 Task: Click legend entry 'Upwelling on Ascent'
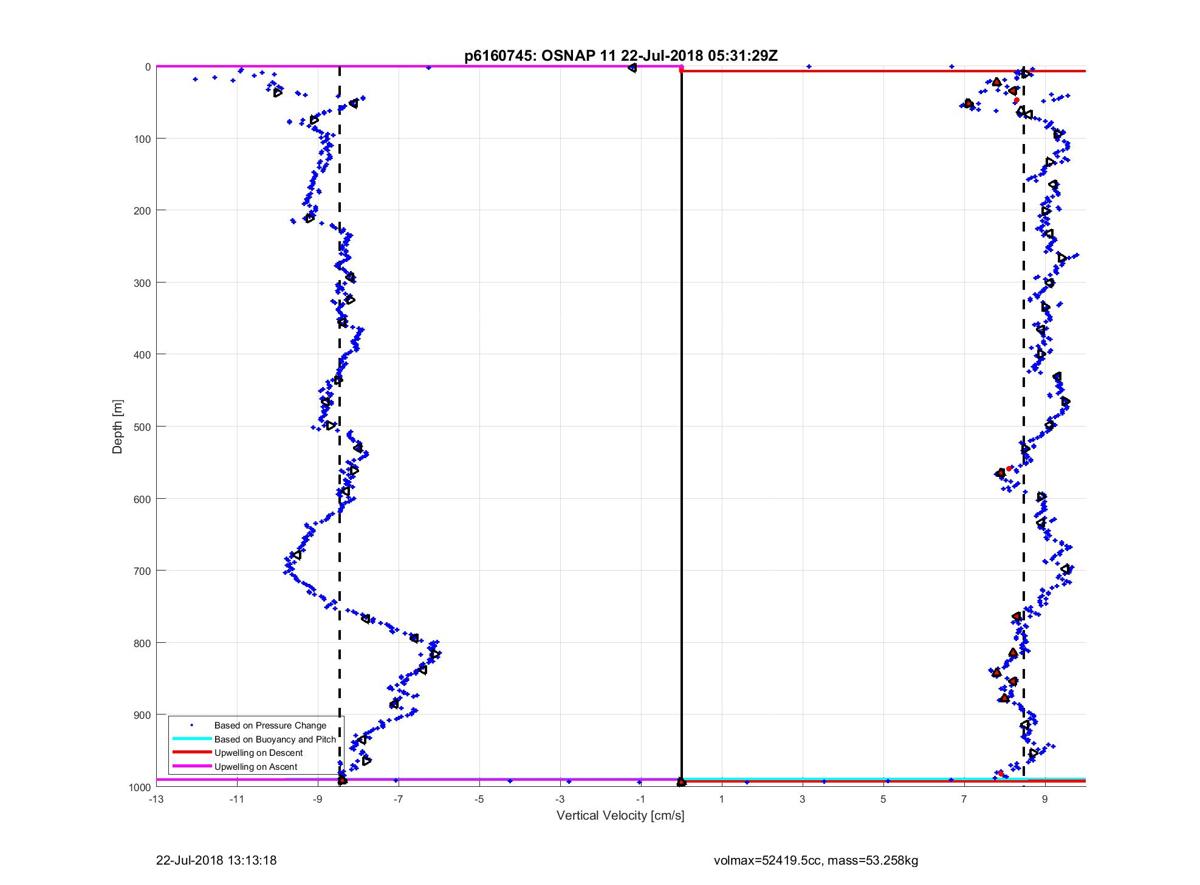(x=257, y=767)
